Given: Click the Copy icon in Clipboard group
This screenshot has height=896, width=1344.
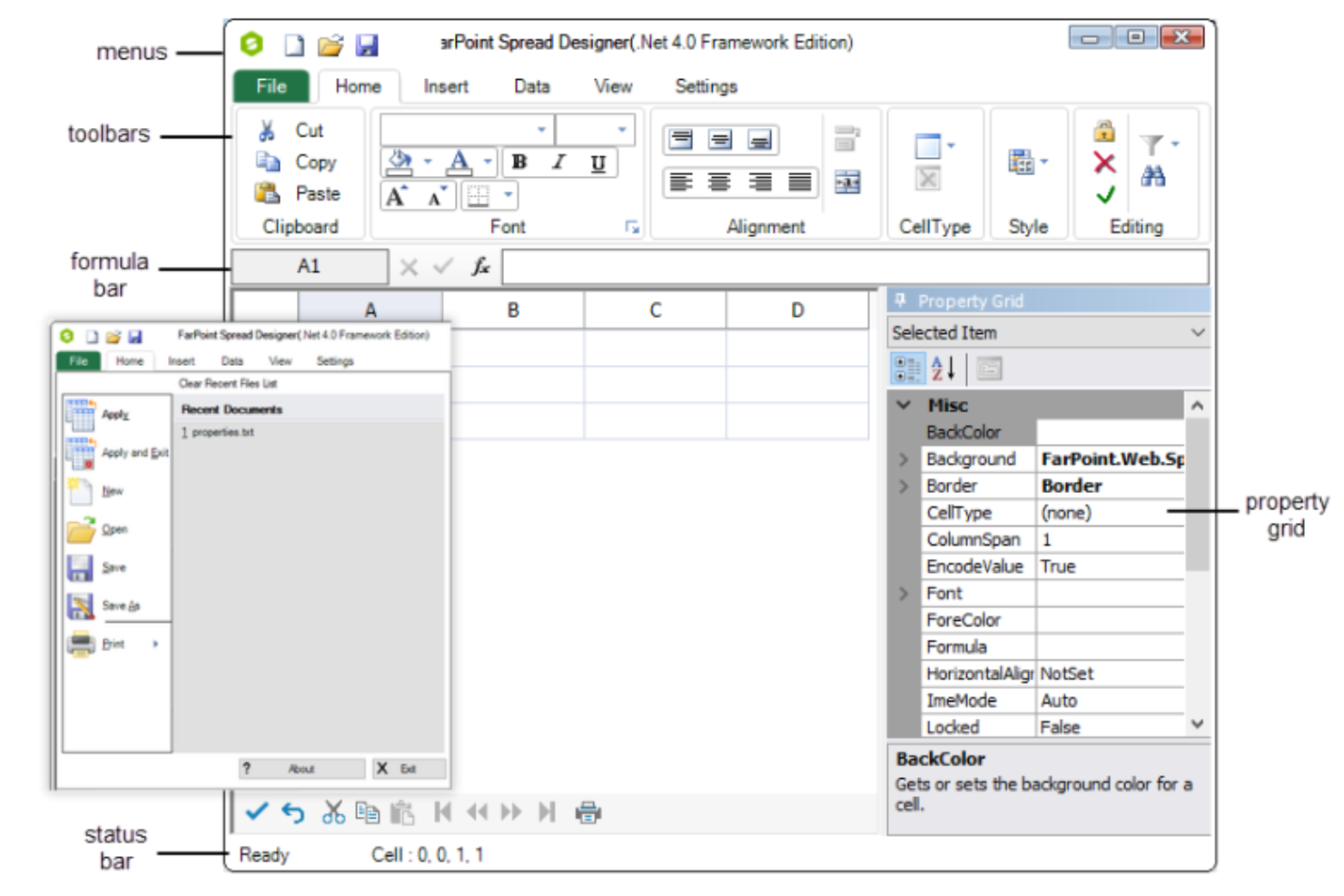Looking at the screenshot, I should coord(267,162).
